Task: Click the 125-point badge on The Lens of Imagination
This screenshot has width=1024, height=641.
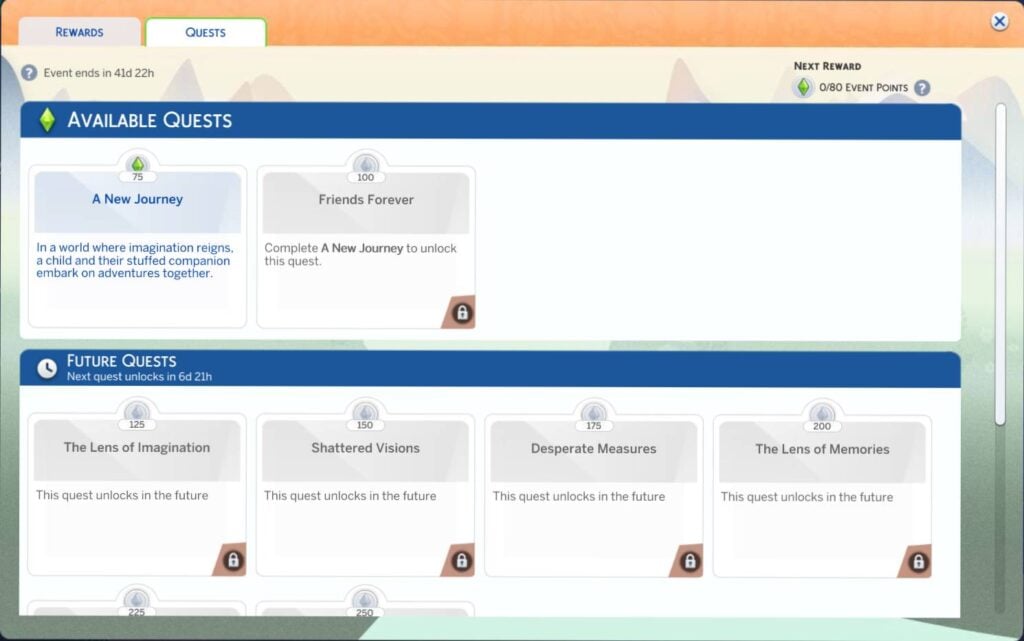Action: pos(136,414)
